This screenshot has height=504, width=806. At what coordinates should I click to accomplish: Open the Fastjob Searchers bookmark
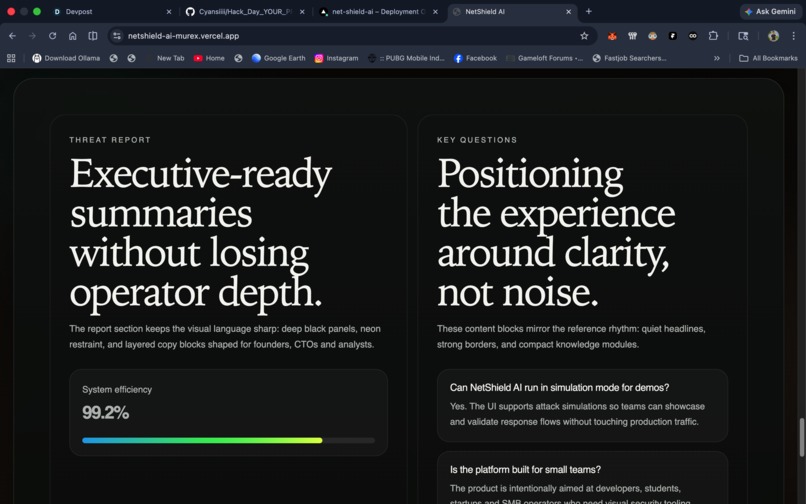tap(629, 58)
